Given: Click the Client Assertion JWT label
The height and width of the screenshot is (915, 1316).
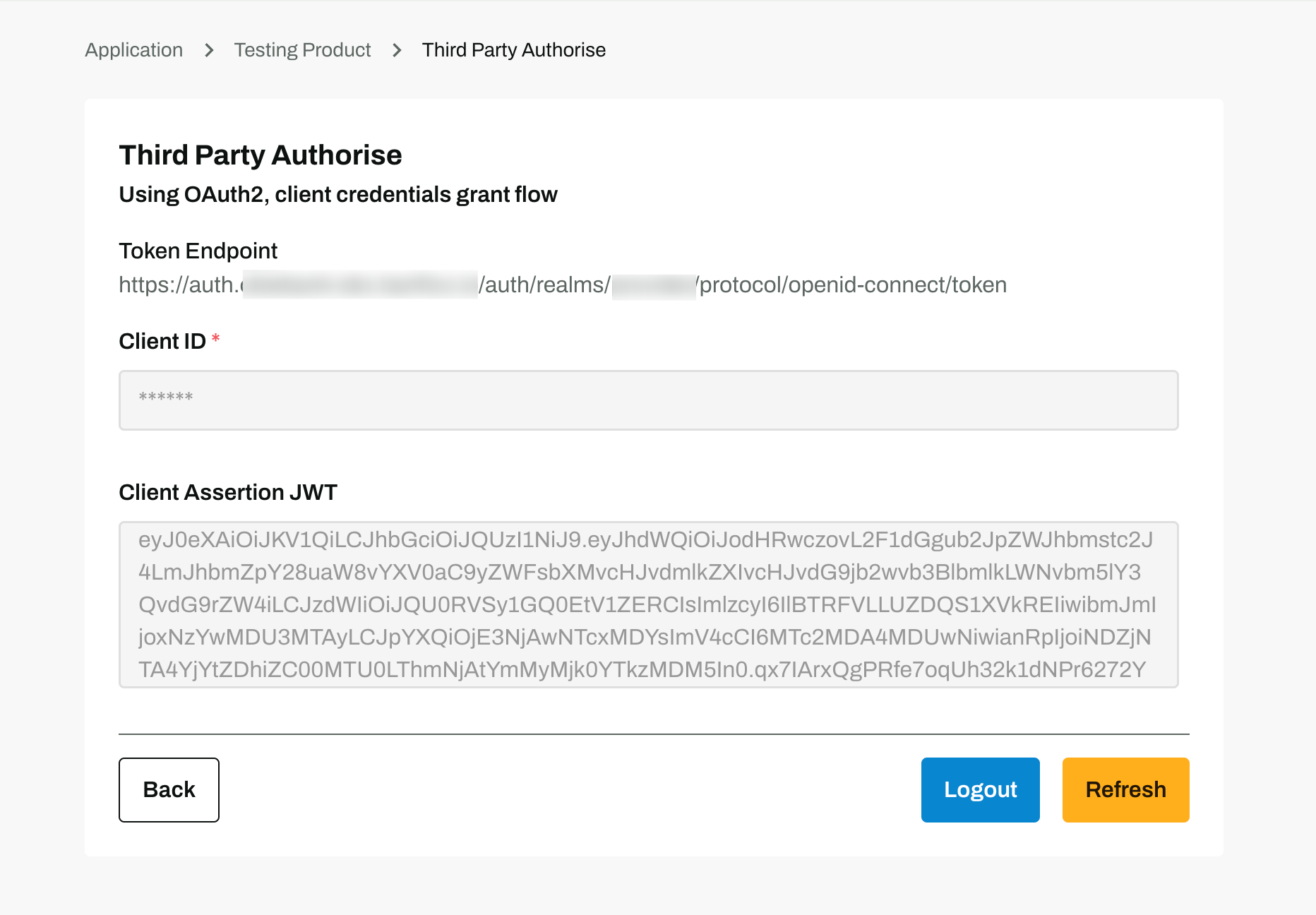Looking at the screenshot, I should pyautogui.click(x=228, y=493).
